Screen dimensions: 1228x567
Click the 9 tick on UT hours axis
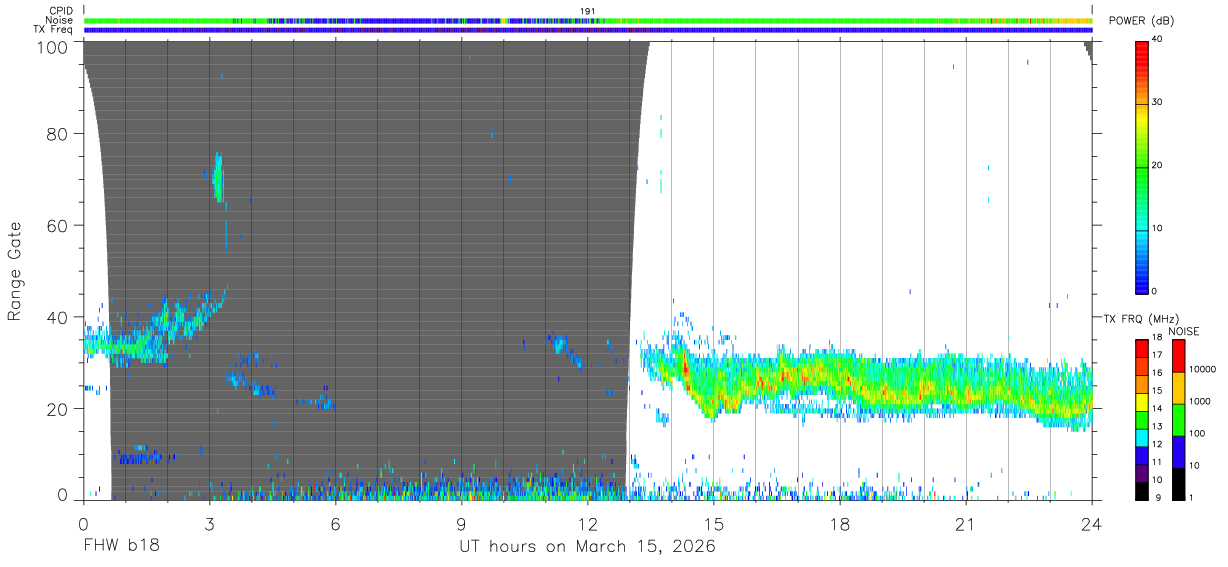461,523
